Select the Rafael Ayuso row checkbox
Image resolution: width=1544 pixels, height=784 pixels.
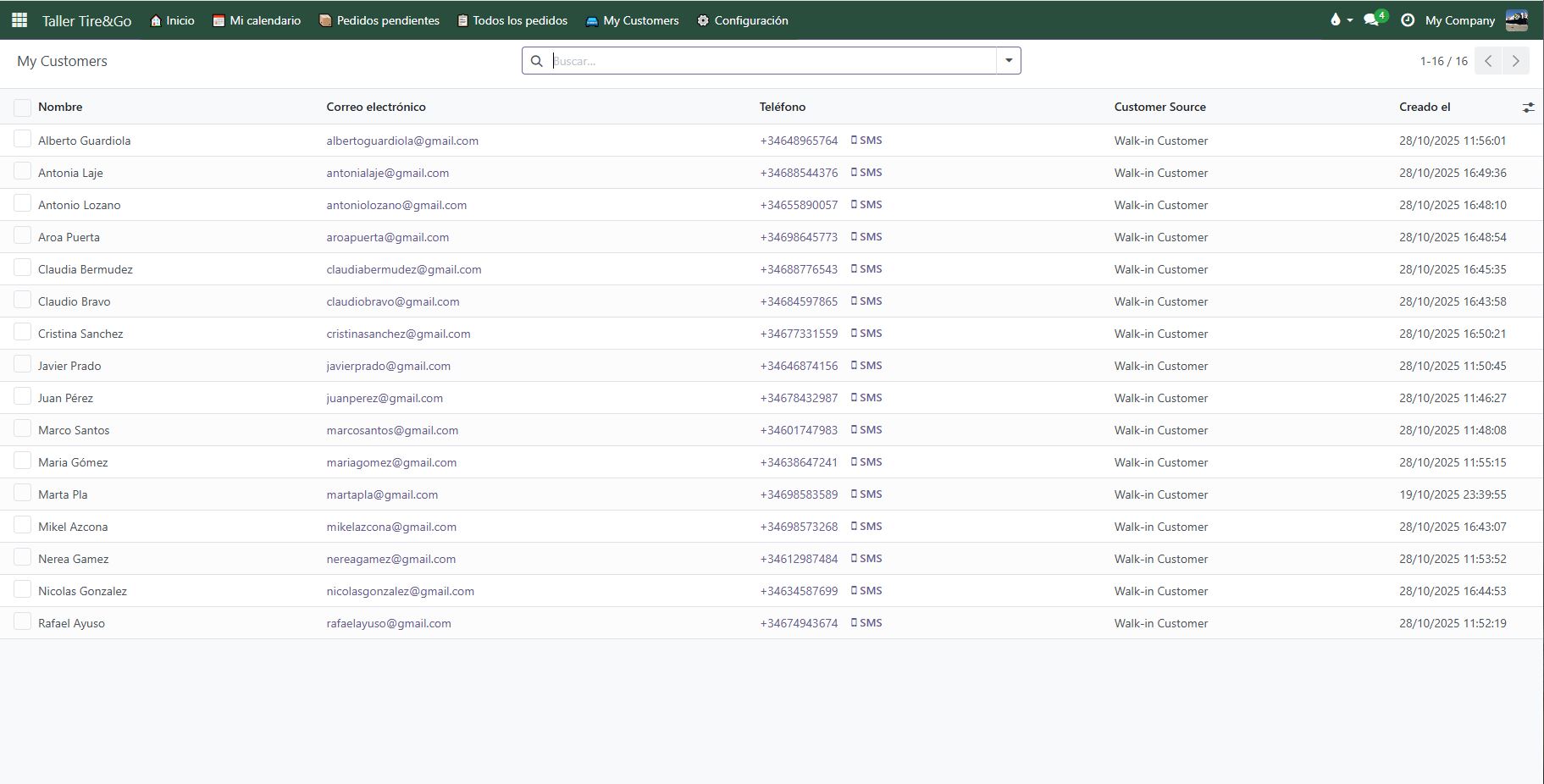23,622
